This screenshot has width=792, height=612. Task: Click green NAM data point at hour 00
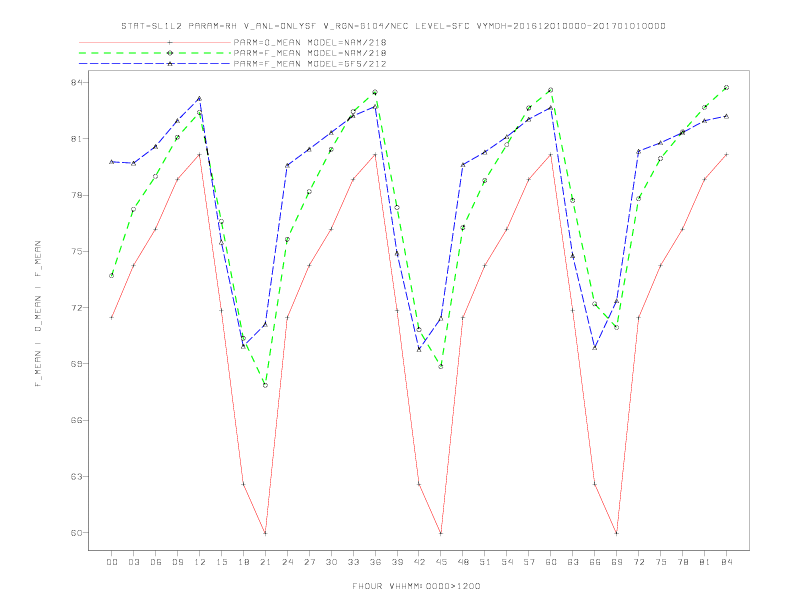click(x=112, y=276)
